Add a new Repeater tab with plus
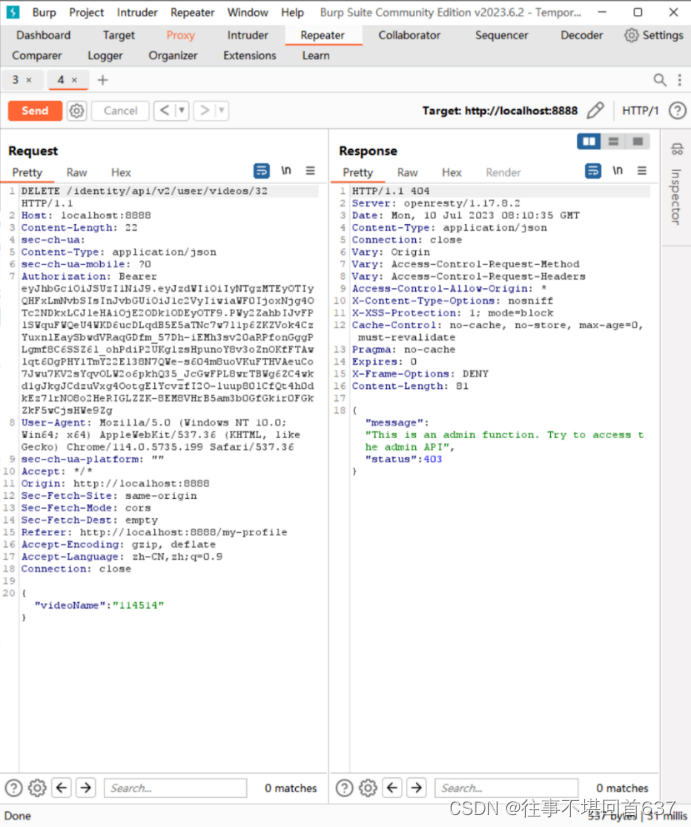Screen dimensions: 691x827 103,80
